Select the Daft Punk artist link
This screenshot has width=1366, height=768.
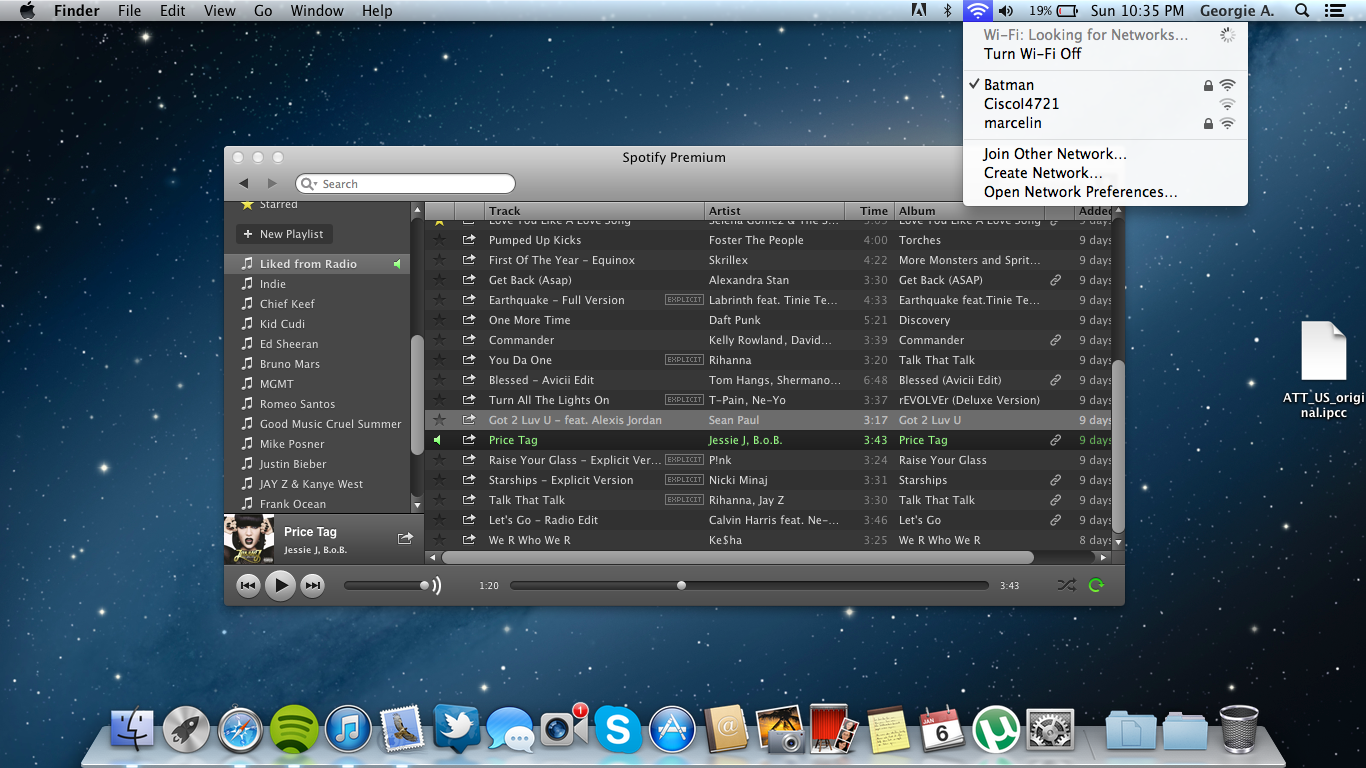point(735,320)
